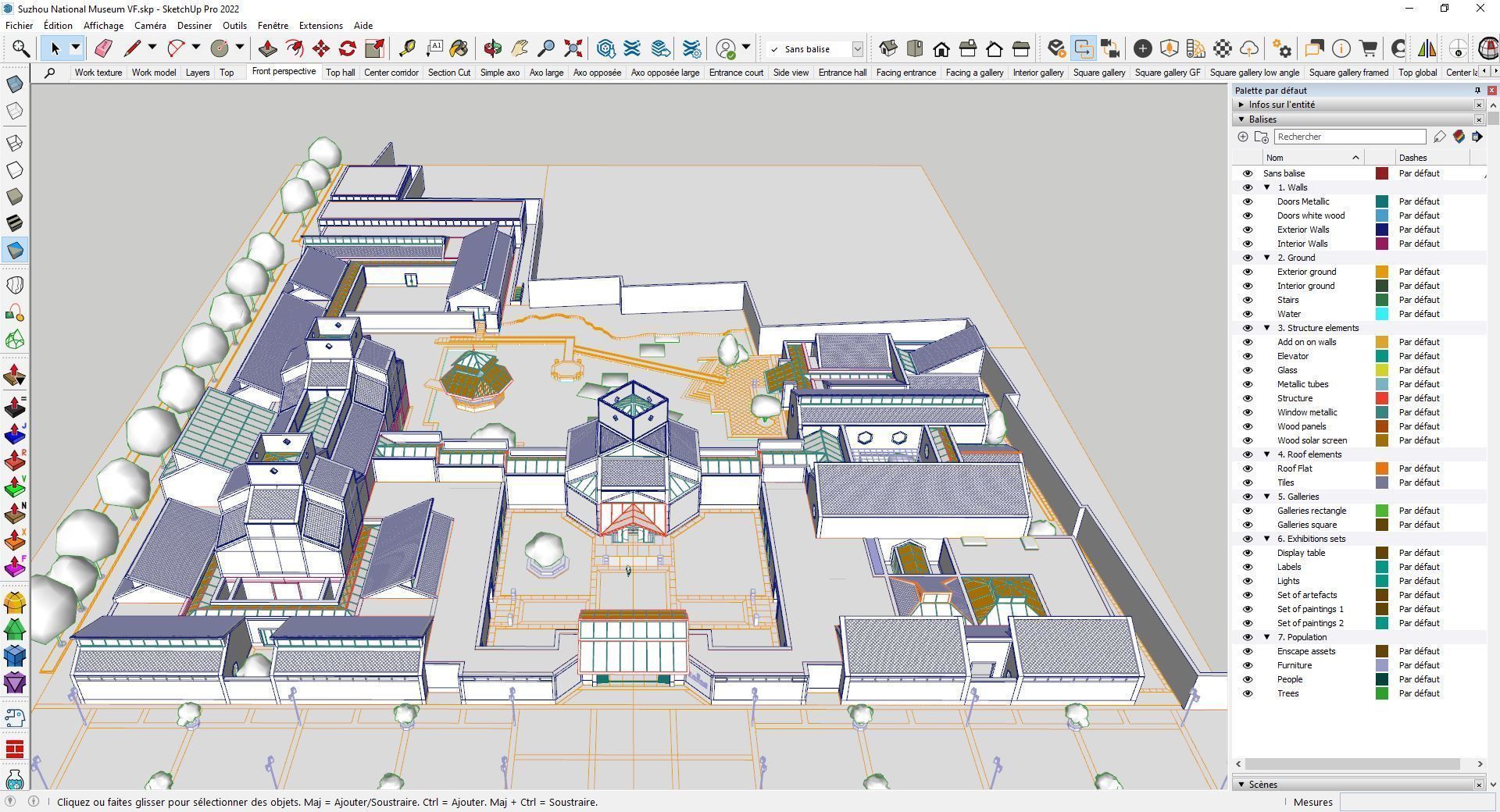Change the Structure tag color swatch
This screenshot has width=1500, height=812.
1381,398
